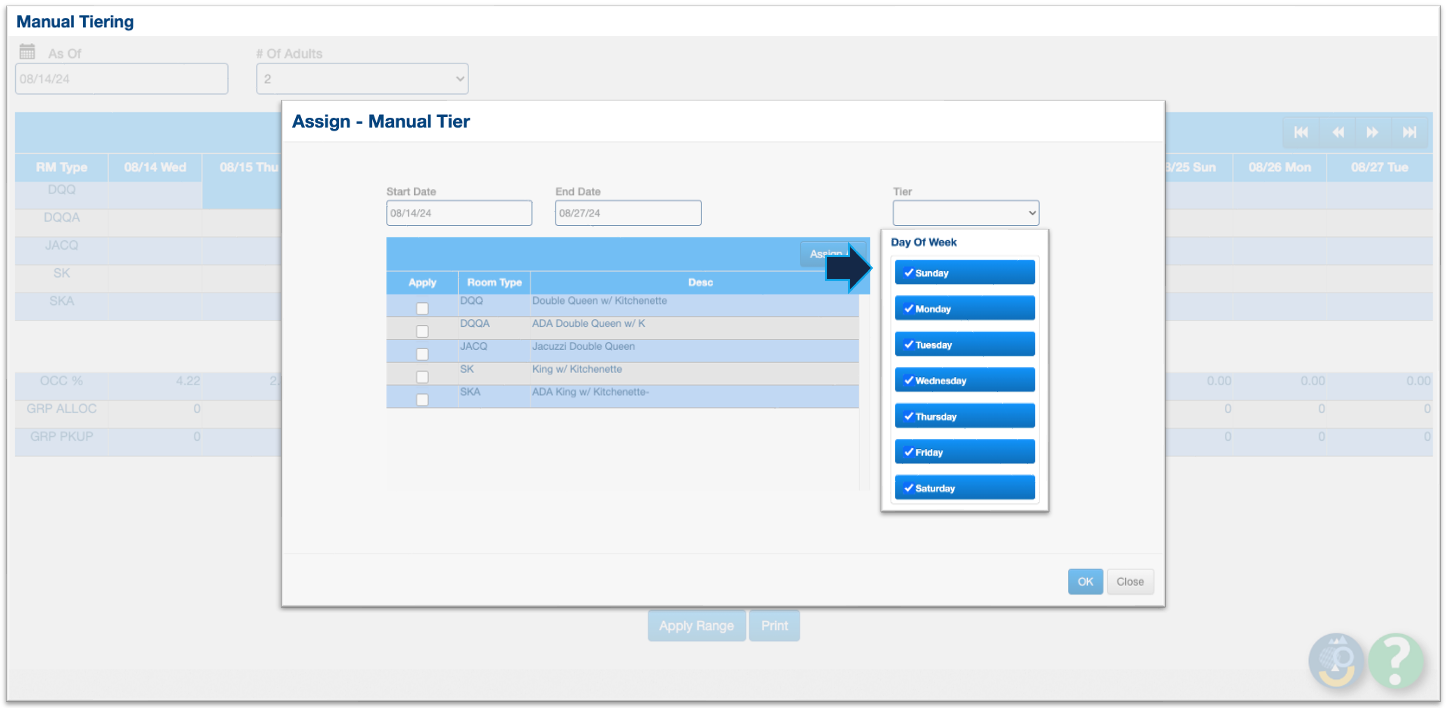The image size is (1448, 708).
Task: Click the OK button in dialog
Action: click(x=1085, y=582)
